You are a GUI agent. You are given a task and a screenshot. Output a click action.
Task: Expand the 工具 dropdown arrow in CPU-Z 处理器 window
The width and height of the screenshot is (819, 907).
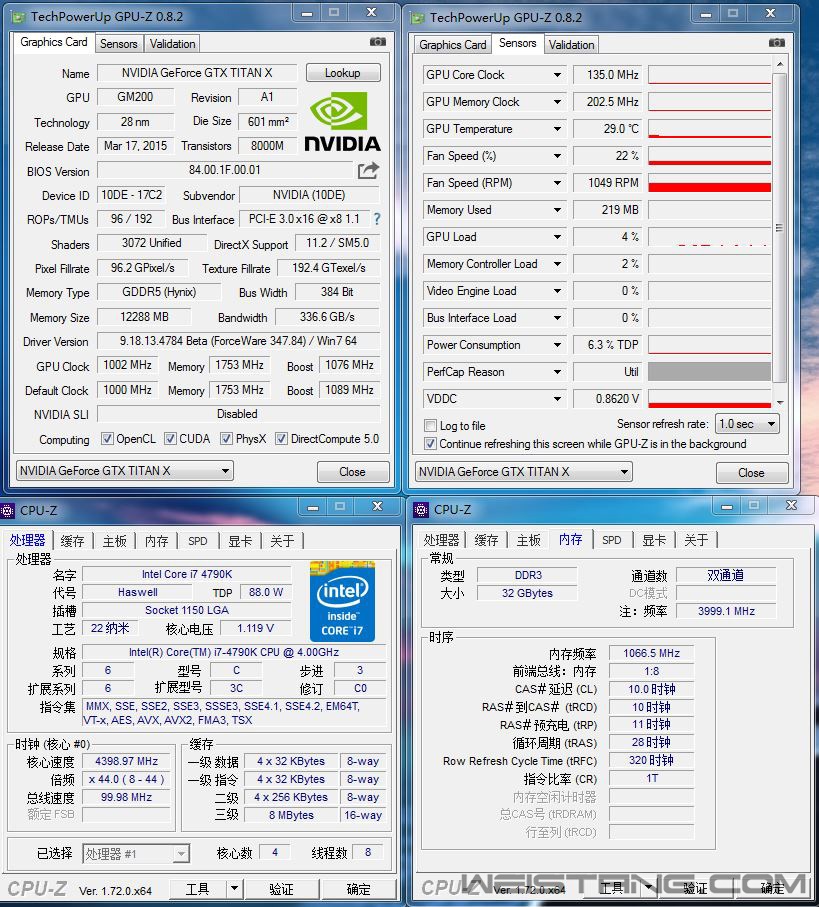[234, 888]
